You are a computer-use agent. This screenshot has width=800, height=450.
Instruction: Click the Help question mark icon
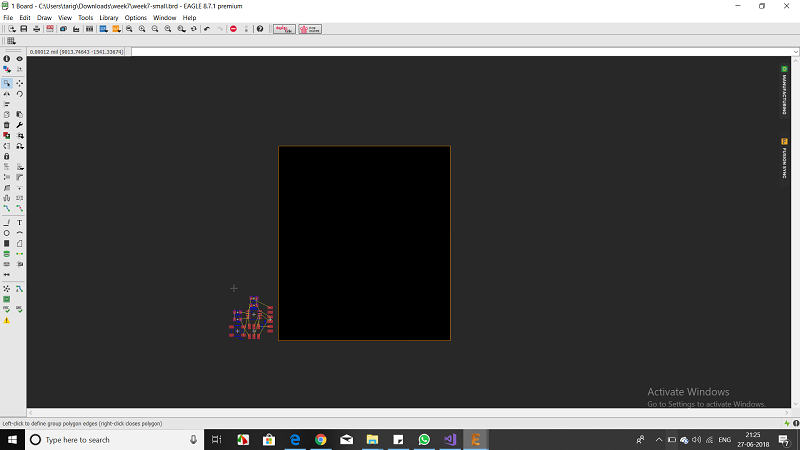tap(260, 29)
